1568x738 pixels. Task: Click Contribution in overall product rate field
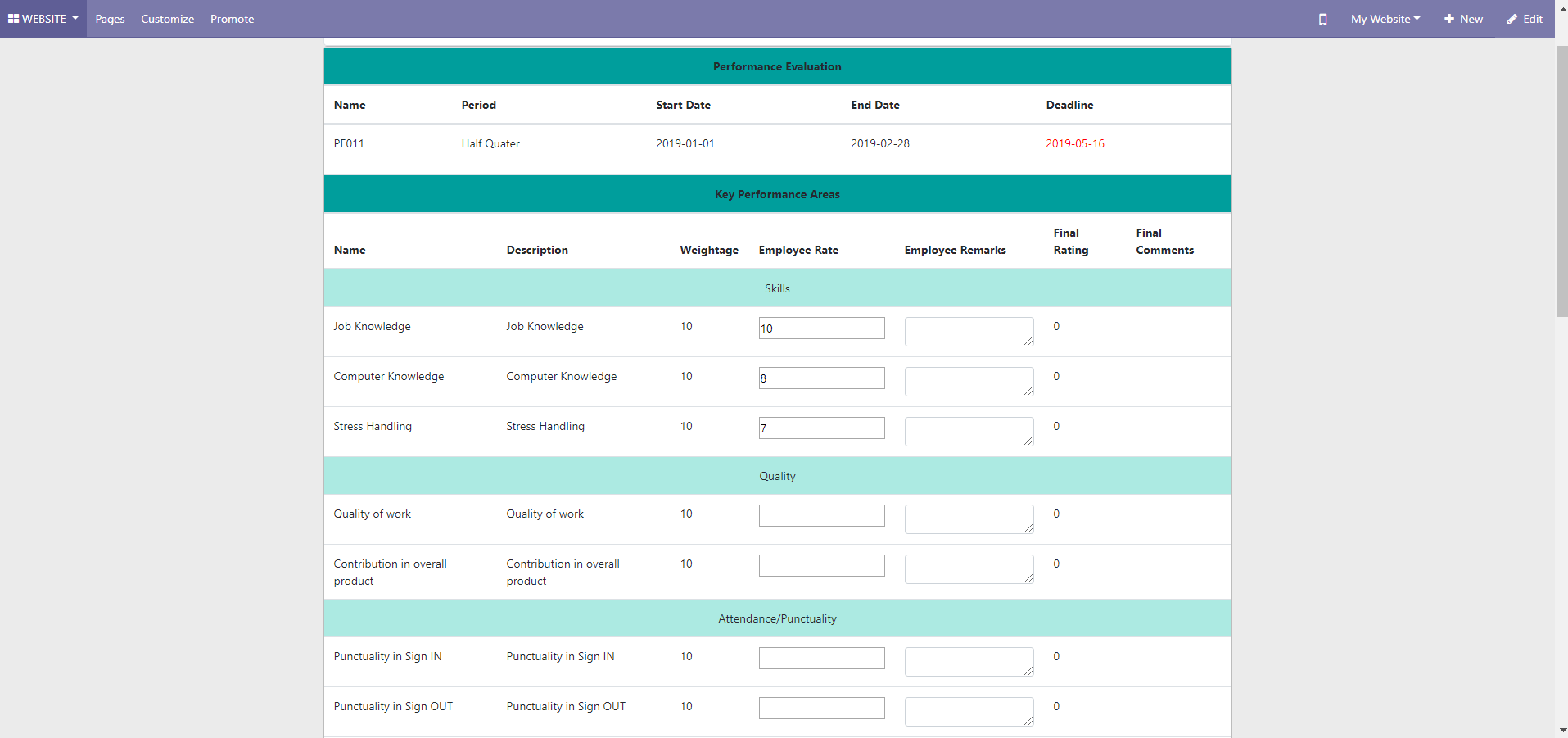821,565
